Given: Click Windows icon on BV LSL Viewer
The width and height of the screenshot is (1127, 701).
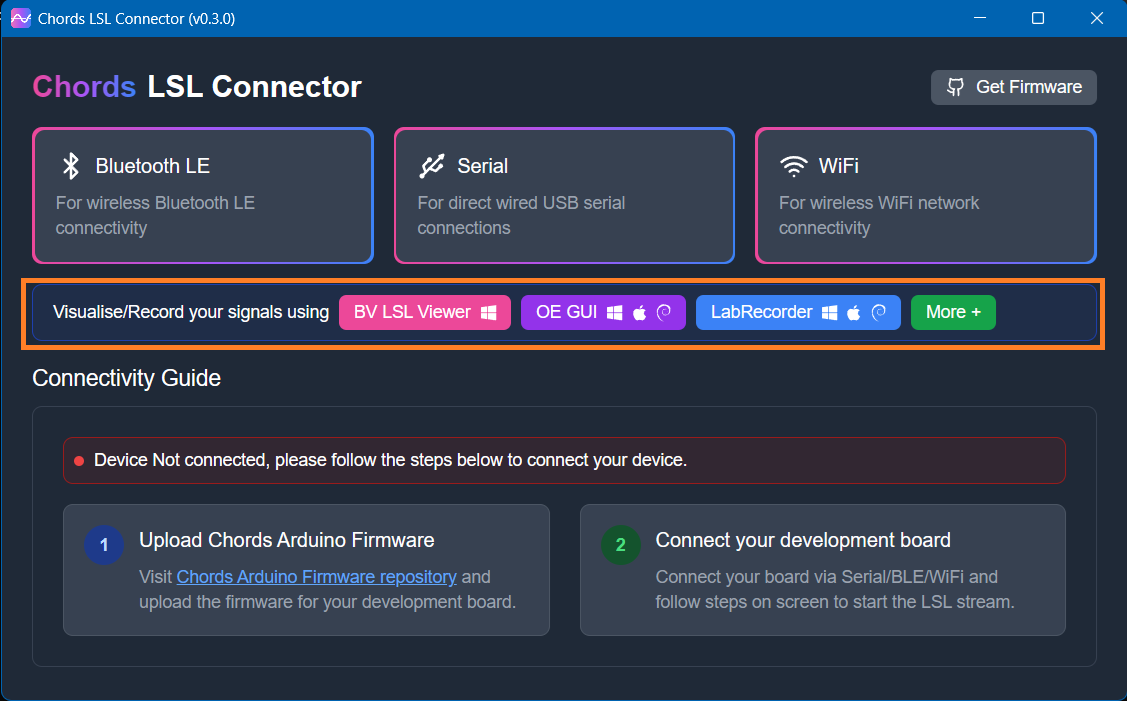Looking at the screenshot, I should click(489, 313).
